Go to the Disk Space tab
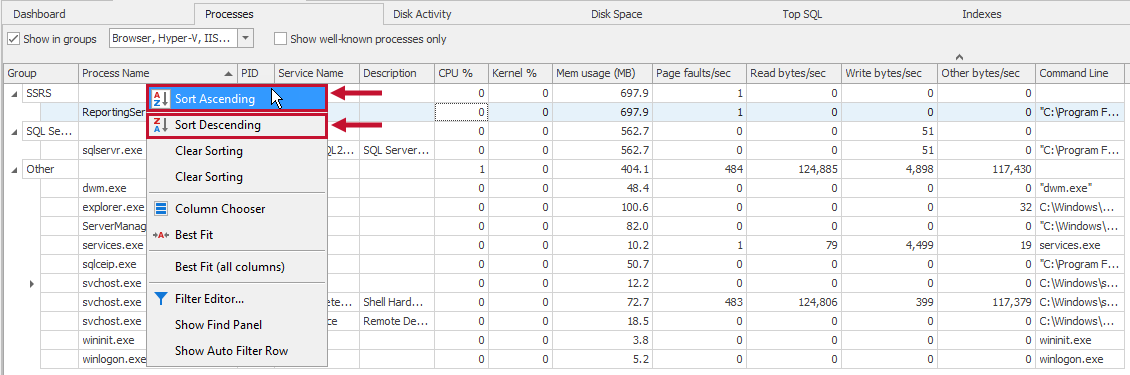 (616, 14)
